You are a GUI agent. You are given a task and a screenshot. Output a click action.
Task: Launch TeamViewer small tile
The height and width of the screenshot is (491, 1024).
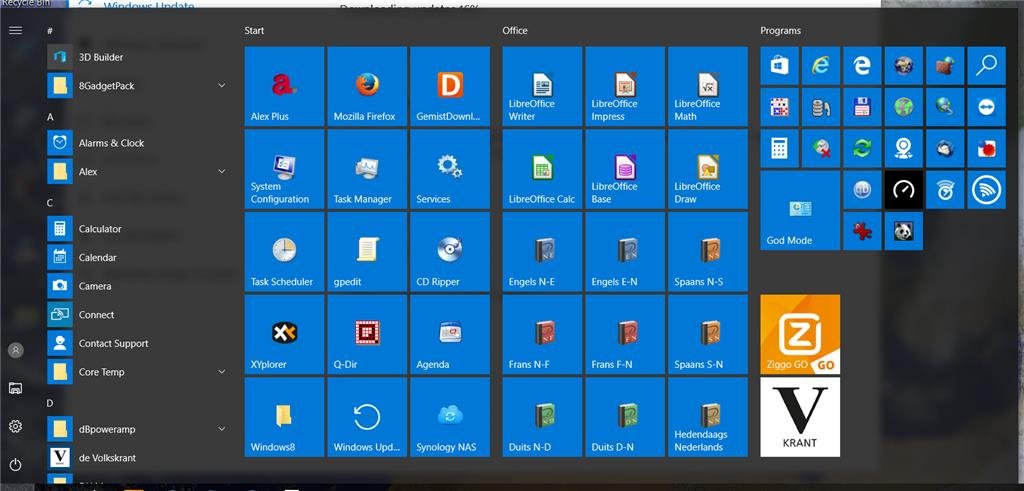click(x=986, y=107)
